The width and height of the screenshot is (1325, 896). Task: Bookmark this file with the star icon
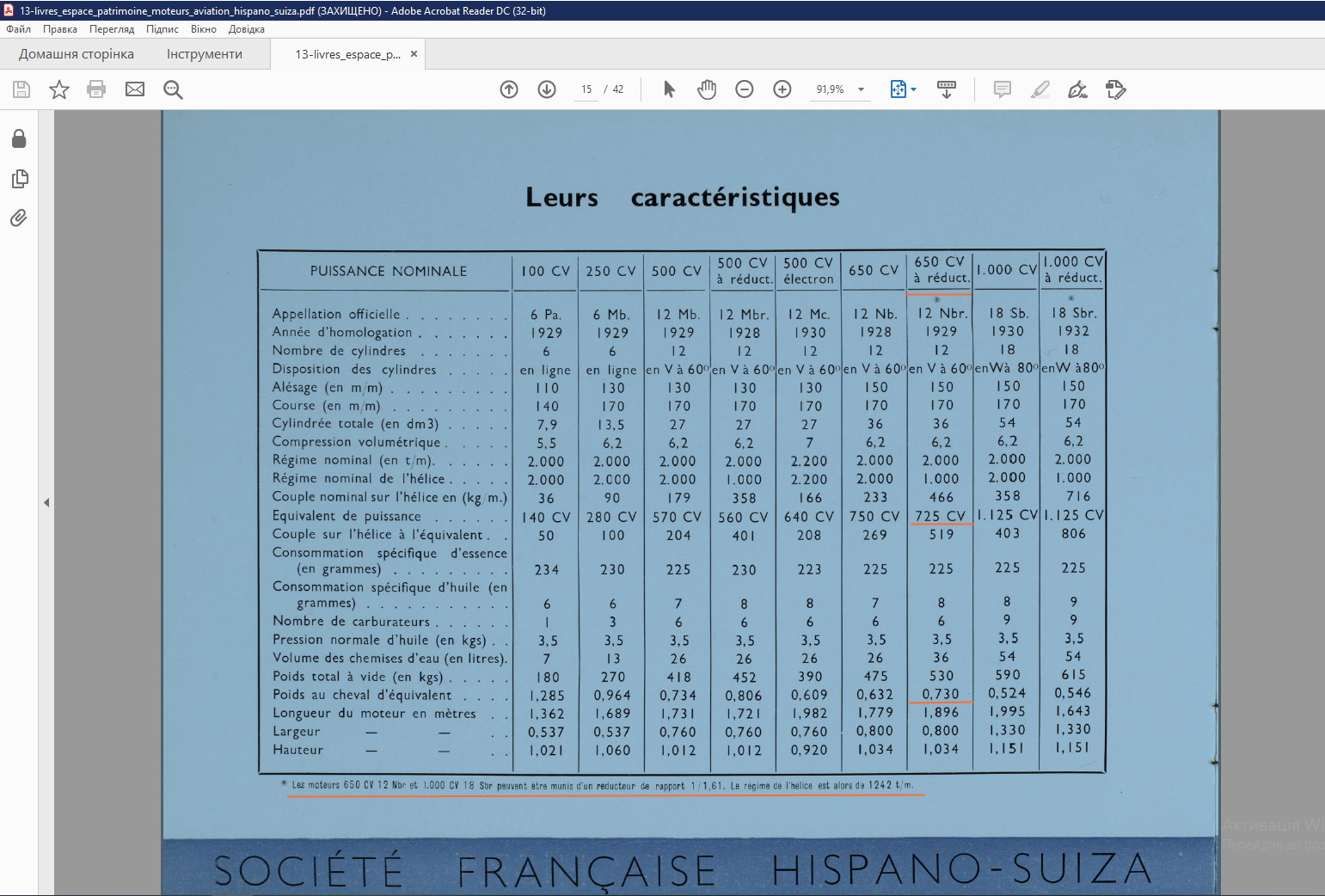coord(59,89)
